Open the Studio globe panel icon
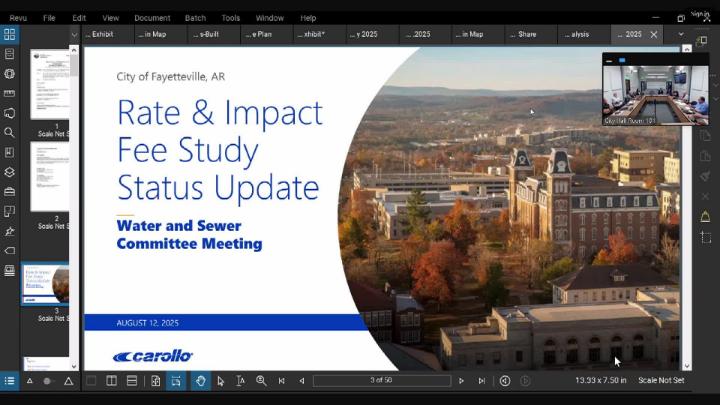This screenshot has width=720, height=405. click(9, 74)
